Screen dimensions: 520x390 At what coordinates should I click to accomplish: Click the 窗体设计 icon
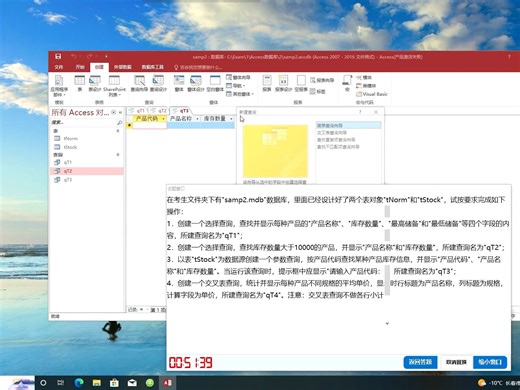196,83
